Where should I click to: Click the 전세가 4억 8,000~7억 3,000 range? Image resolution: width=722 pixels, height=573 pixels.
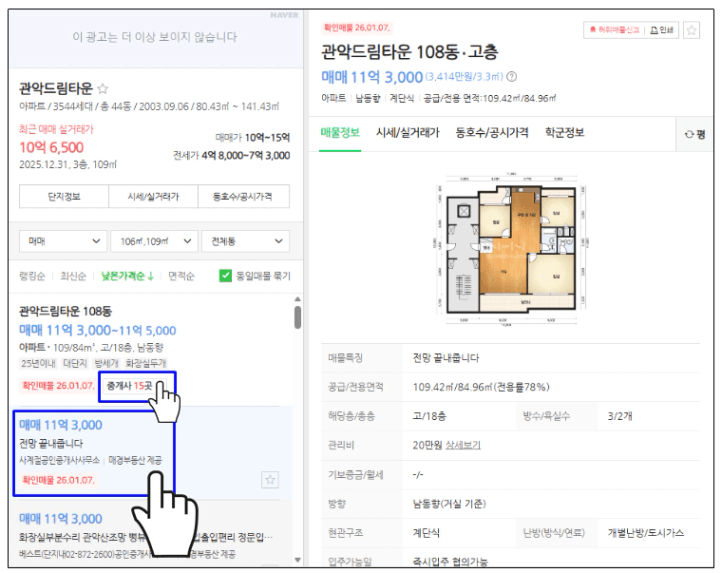click(232, 156)
